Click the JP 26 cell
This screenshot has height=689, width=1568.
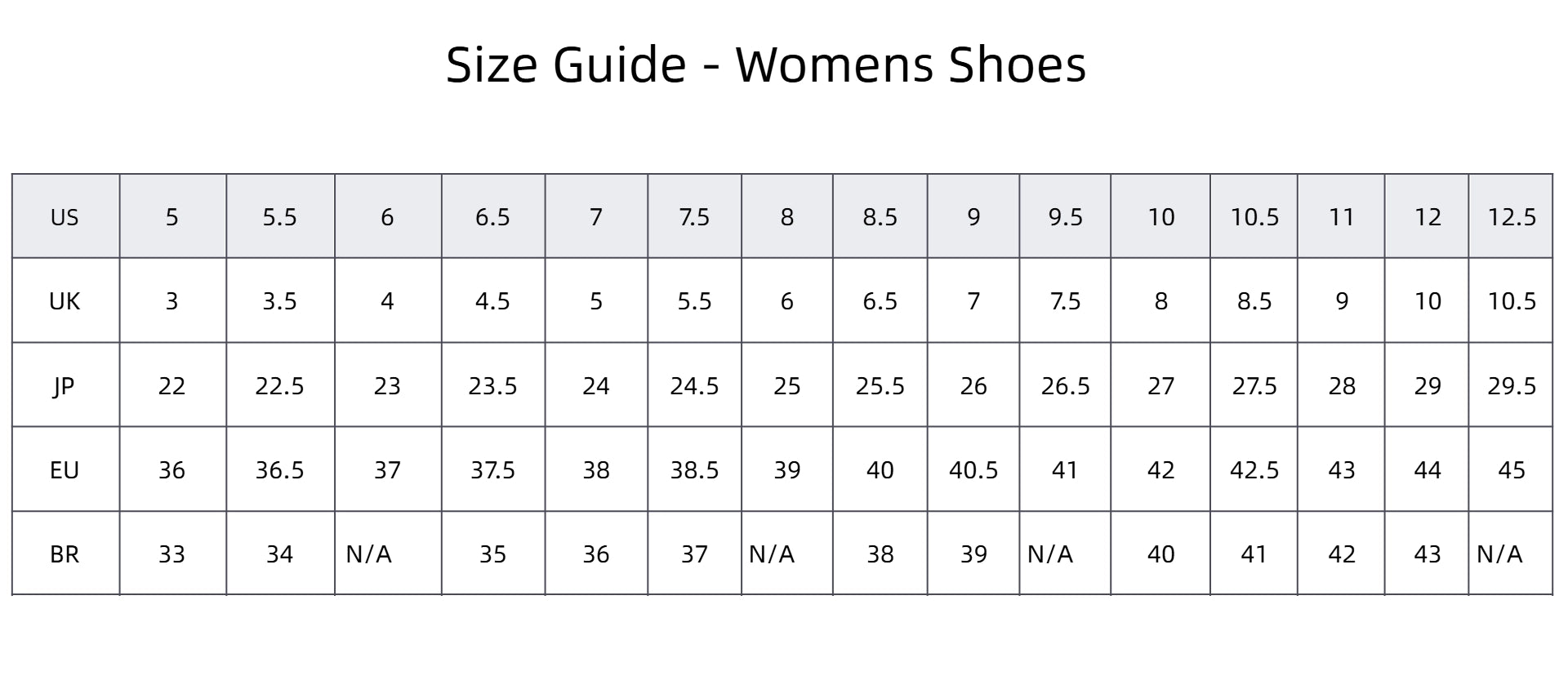(x=973, y=385)
